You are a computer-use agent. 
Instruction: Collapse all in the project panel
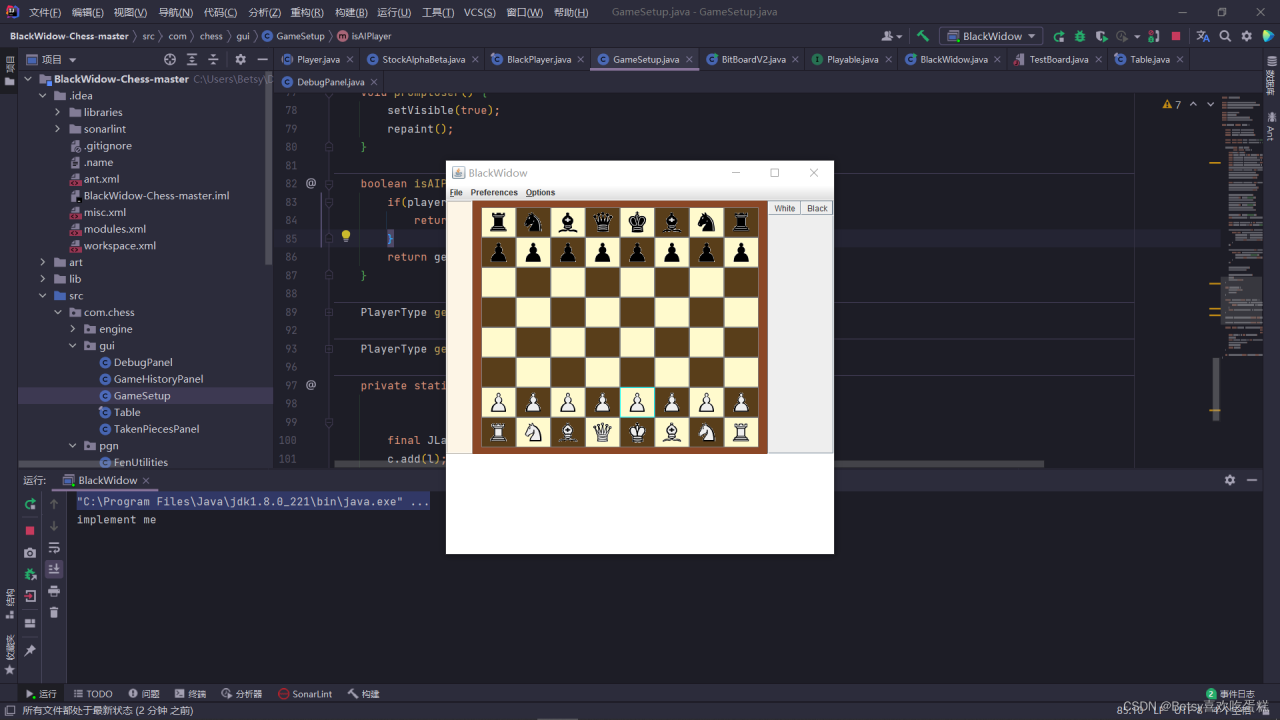(213, 60)
